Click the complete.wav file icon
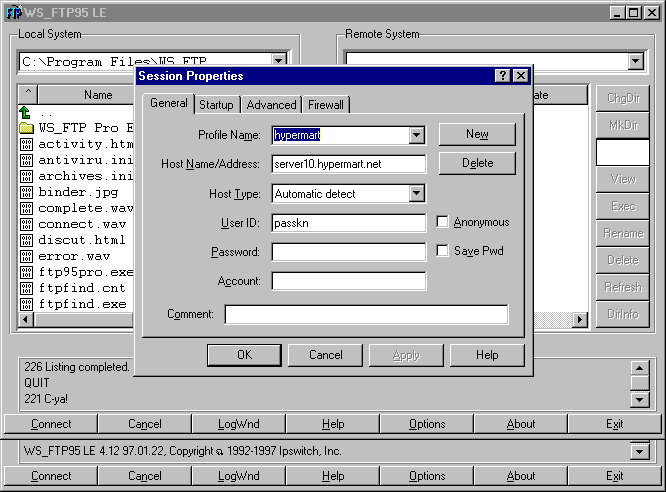Viewport: 666px width, 492px height. tap(26, 208)
